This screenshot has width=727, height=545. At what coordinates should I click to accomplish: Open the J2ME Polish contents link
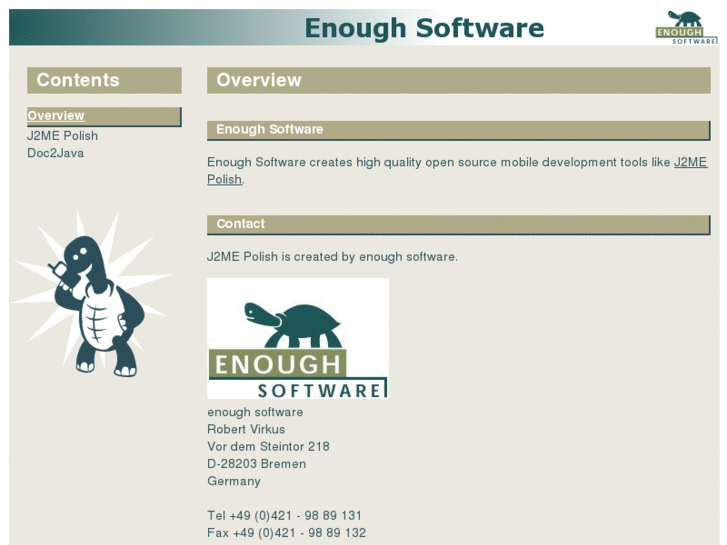pos(63,136)
